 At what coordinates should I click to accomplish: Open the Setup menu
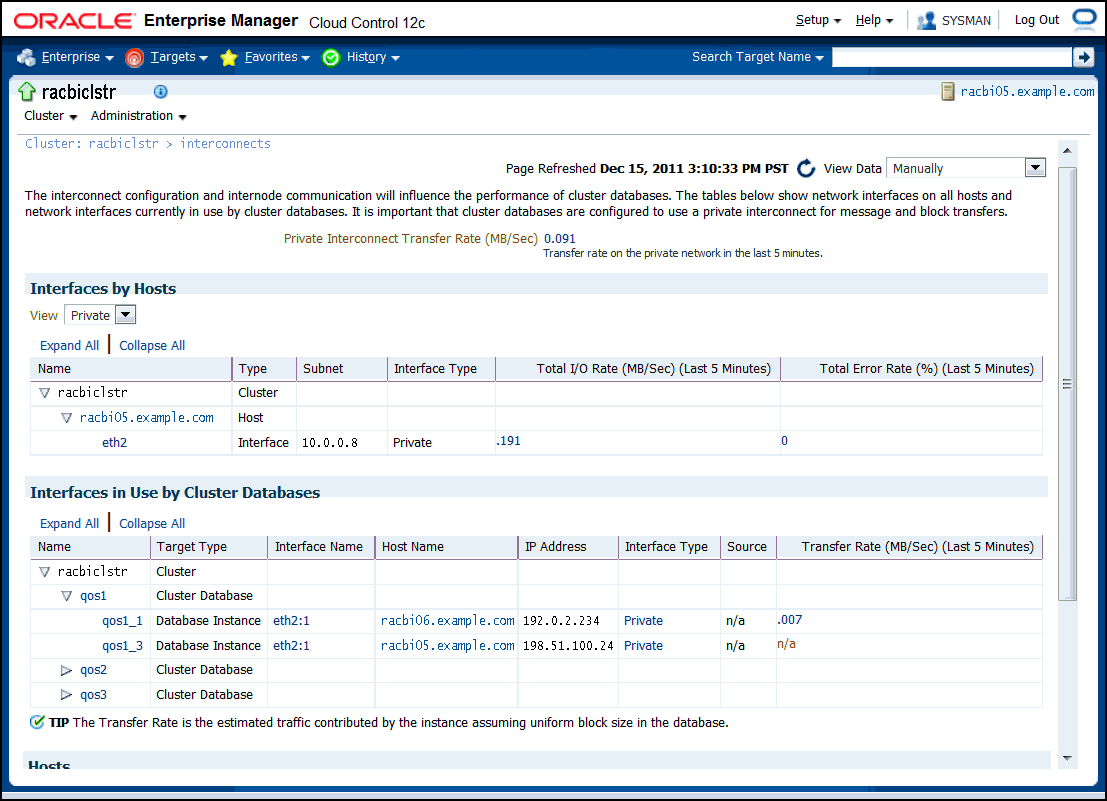[x=818, y=20]
